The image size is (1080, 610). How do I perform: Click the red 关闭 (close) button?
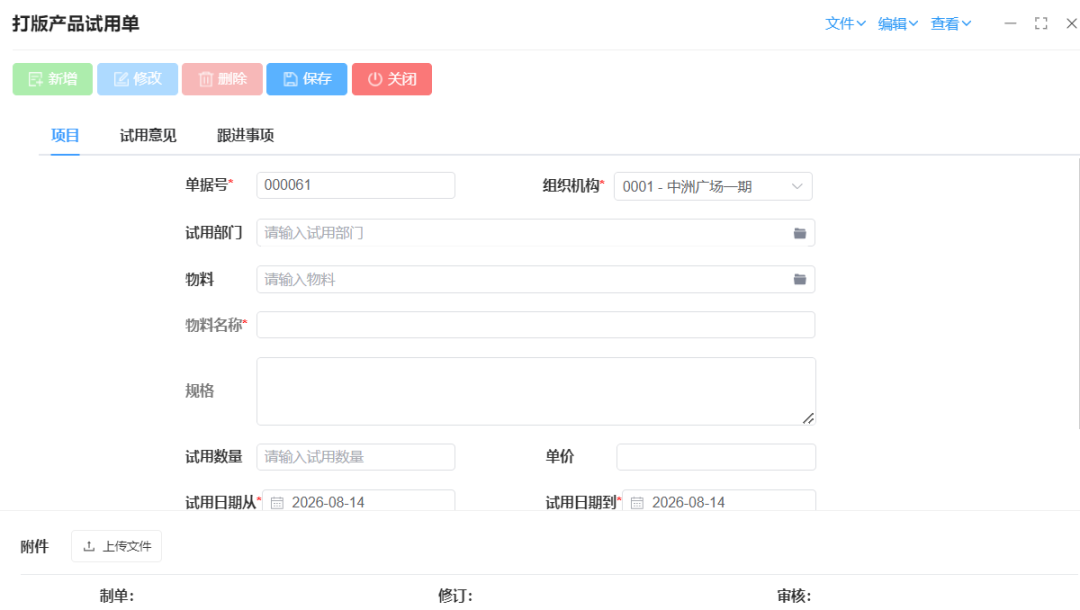392,79
